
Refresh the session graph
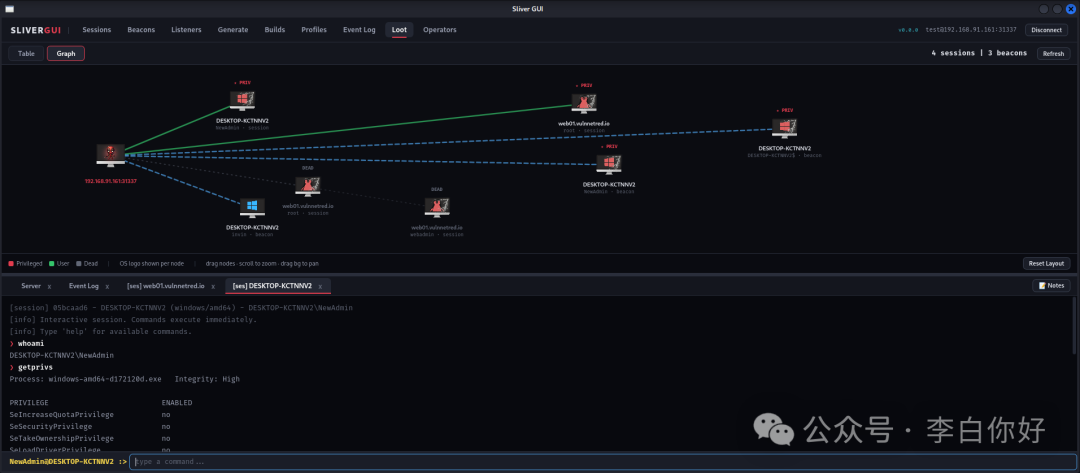pos(1053,54)
